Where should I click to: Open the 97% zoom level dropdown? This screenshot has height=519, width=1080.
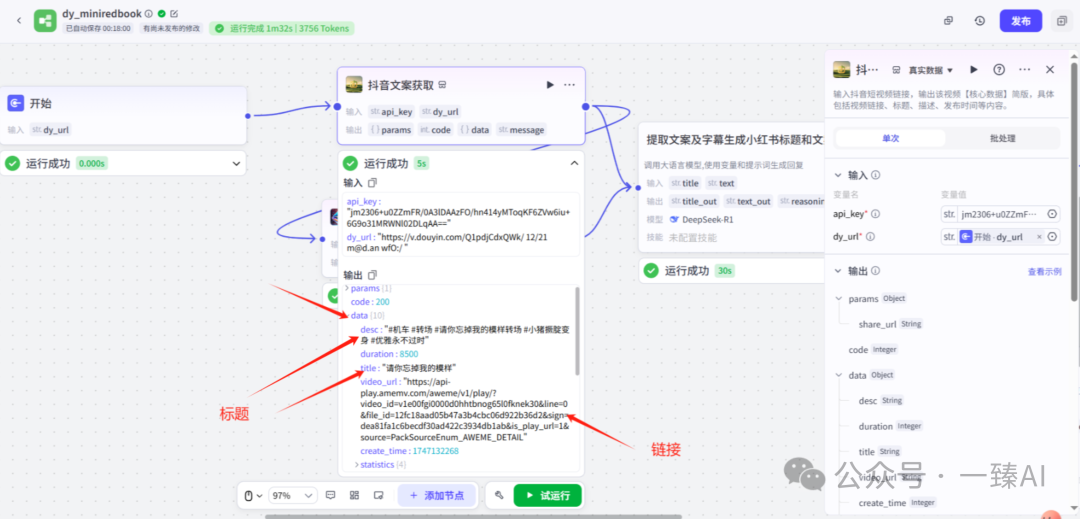coord(293,495)
